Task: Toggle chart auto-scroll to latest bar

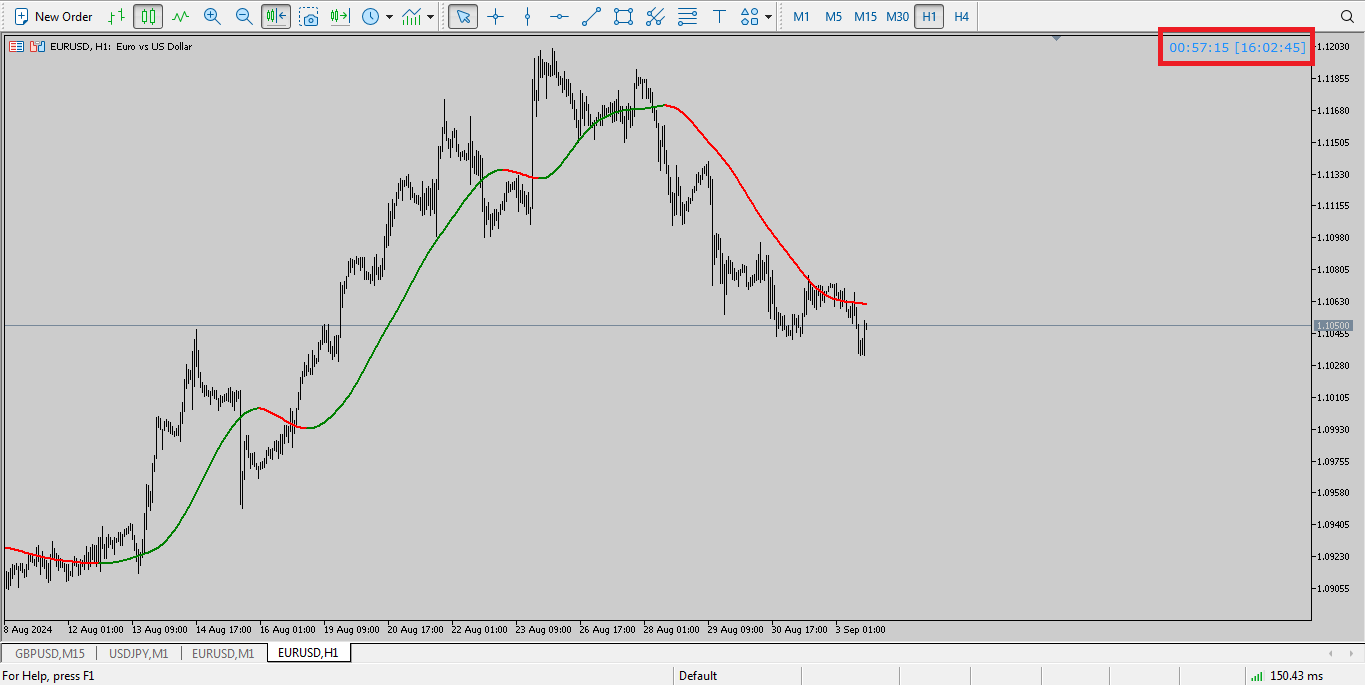Action: 276,16
